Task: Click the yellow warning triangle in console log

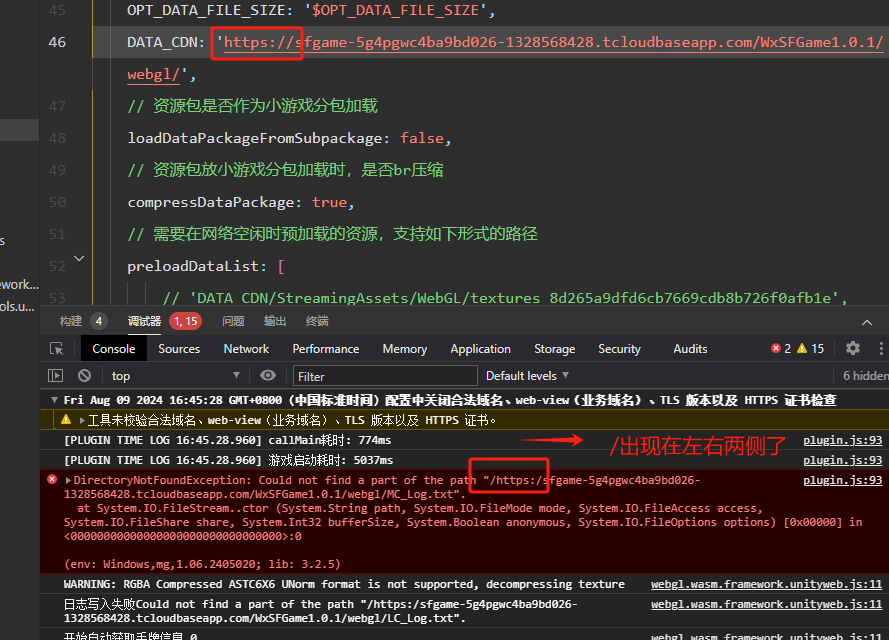Action: (66, 419)
